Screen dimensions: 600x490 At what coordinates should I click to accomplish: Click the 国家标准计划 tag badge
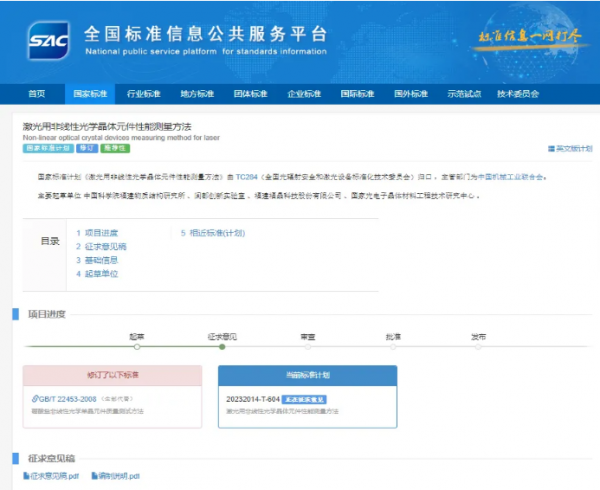[x=47, y=148]
